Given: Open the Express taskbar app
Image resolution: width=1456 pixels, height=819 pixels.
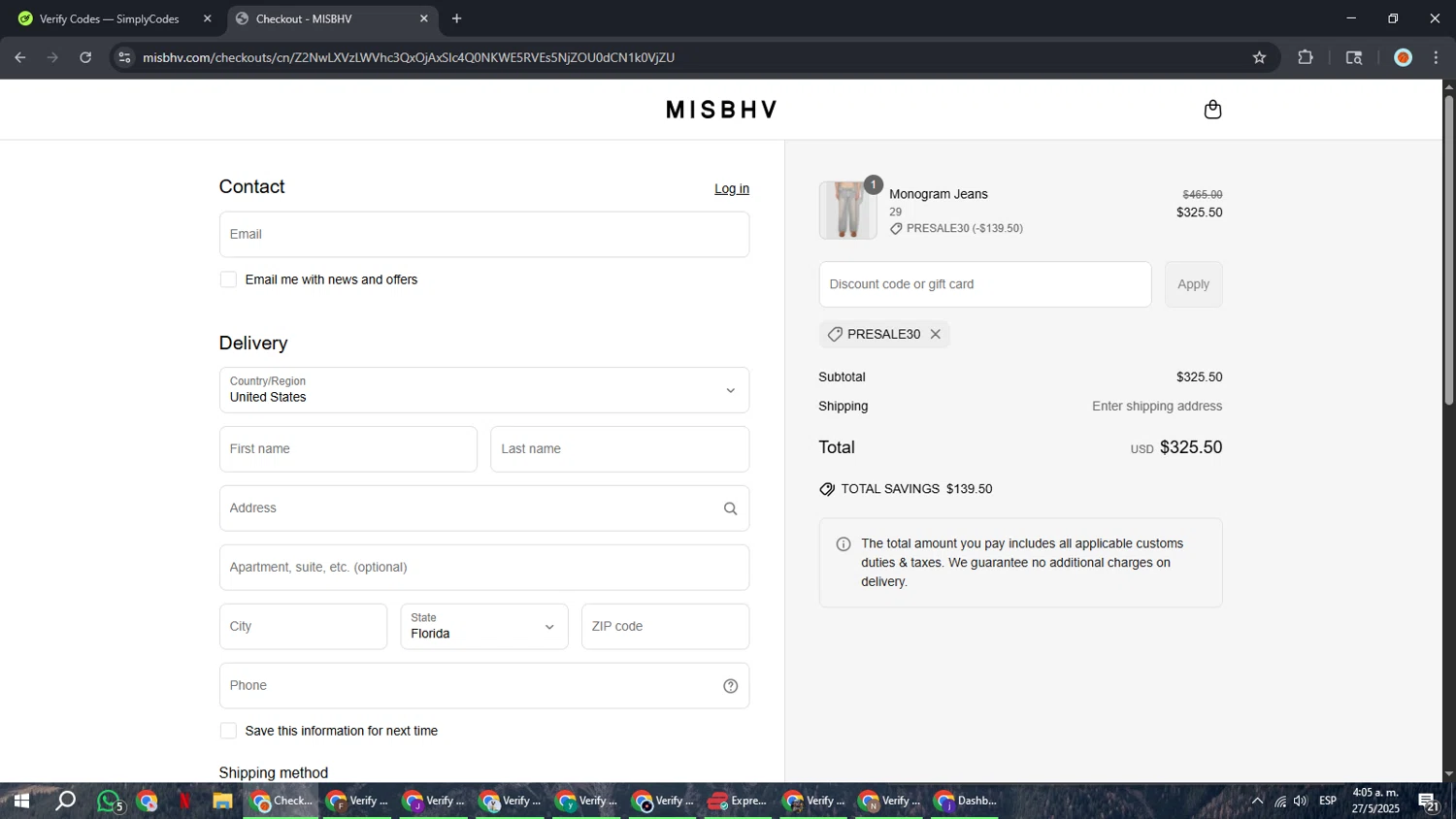Looking at the screenshot, I should [737, 801].
